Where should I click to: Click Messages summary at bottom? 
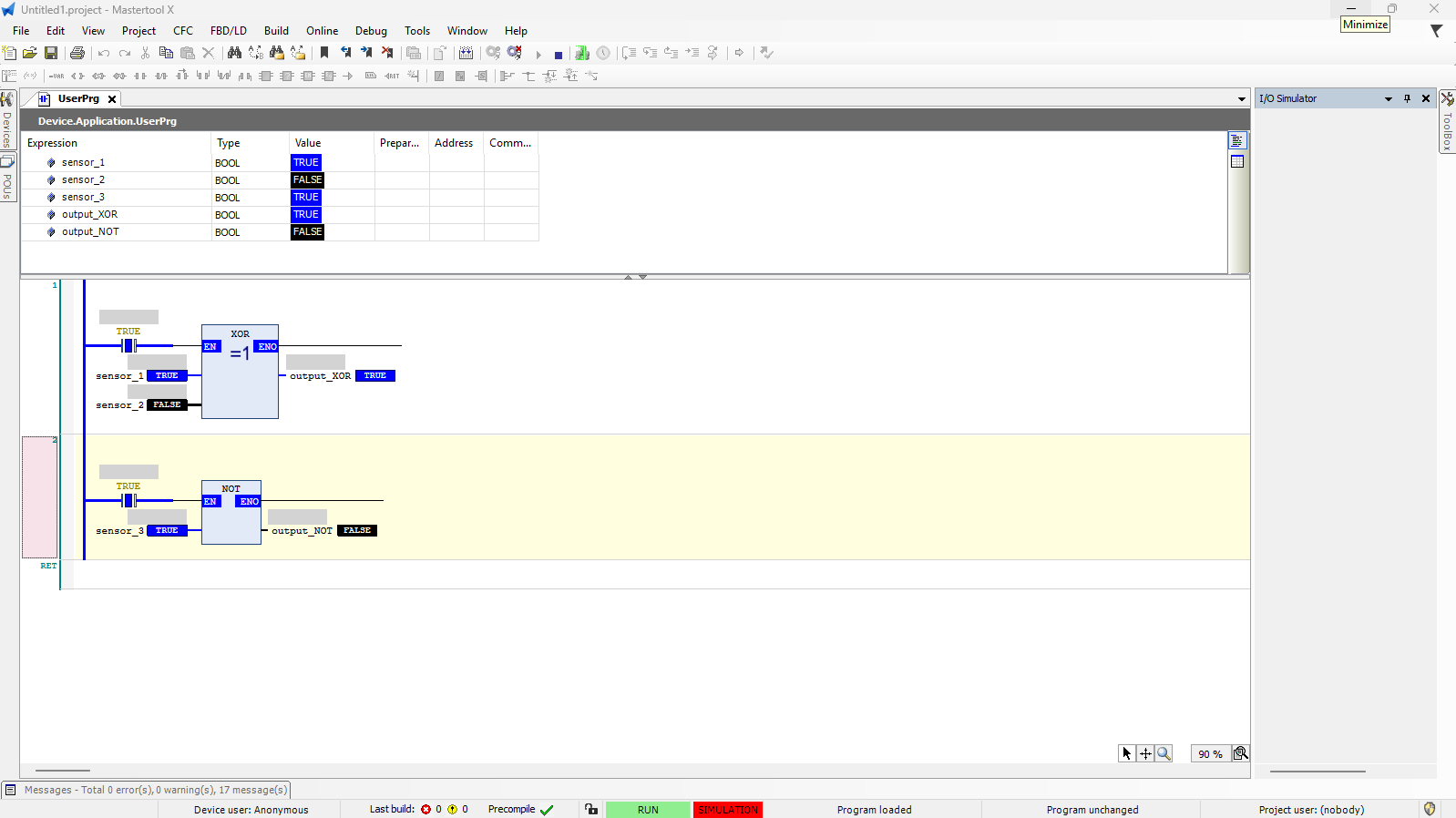tap(155, 790)
